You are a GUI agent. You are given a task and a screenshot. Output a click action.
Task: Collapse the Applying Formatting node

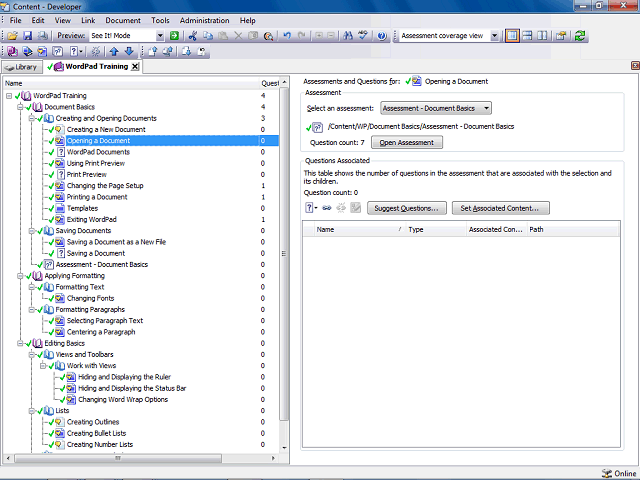click(x=20, y=276)
